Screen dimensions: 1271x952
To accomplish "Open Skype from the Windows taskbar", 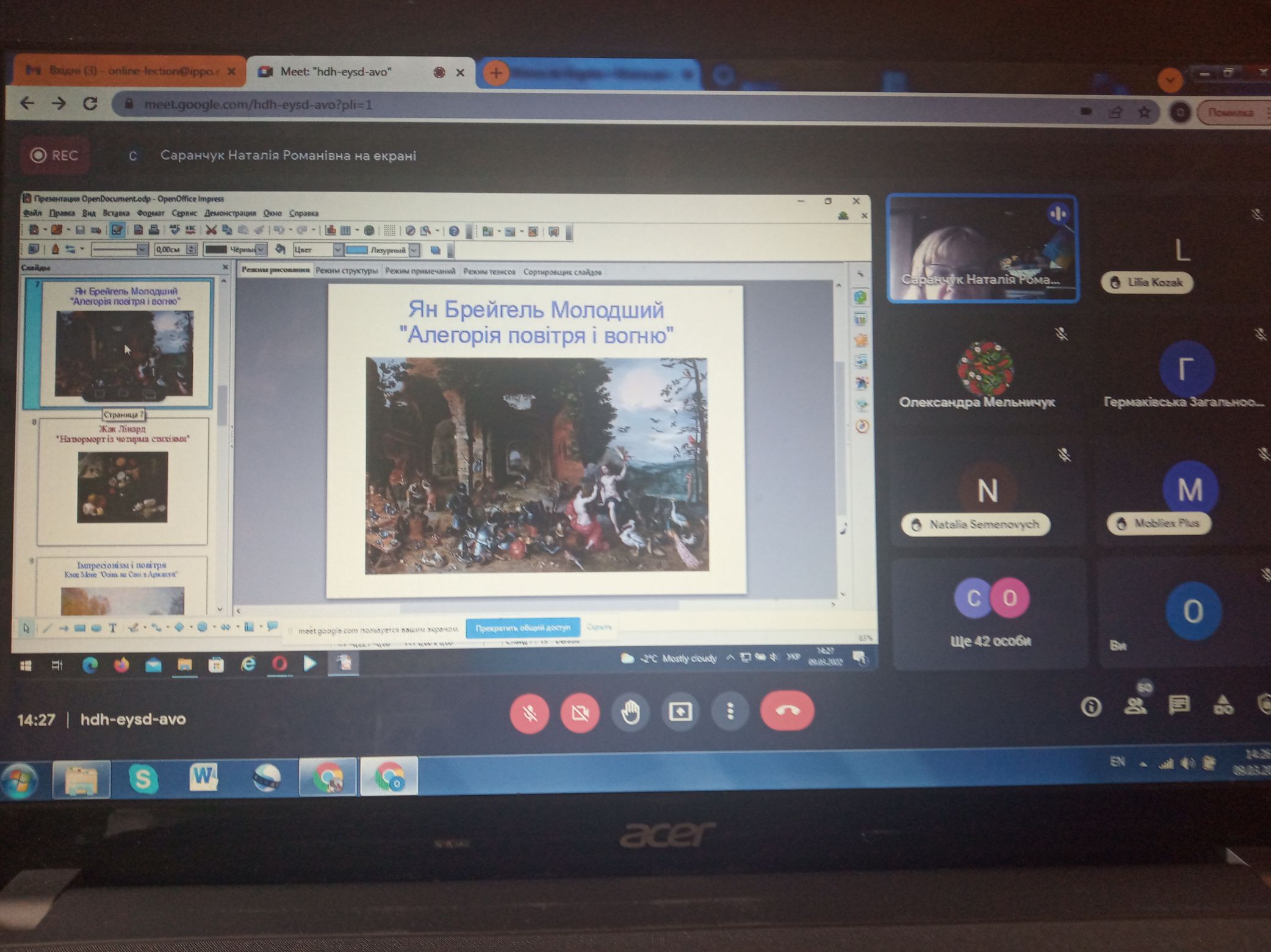I will point(143,779).
